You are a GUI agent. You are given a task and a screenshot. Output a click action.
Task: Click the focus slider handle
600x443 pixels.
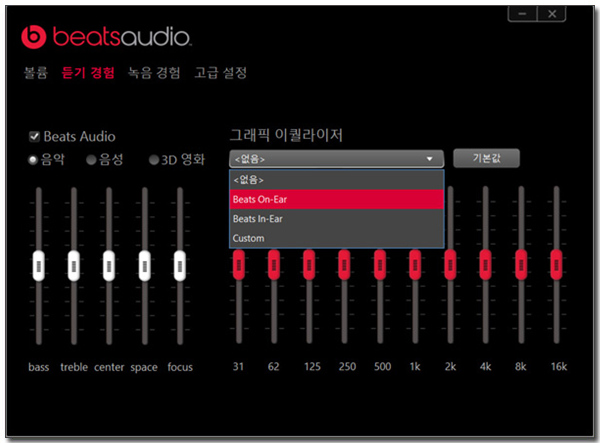coord(180,266)
